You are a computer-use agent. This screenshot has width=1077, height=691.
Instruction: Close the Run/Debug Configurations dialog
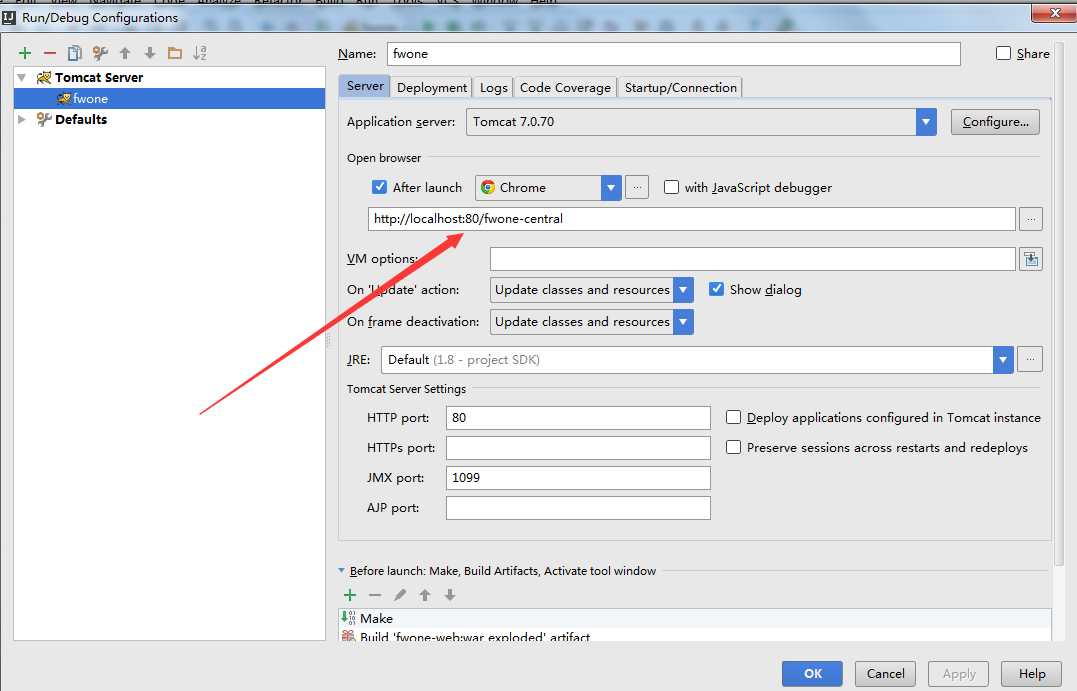point(1055,12)
